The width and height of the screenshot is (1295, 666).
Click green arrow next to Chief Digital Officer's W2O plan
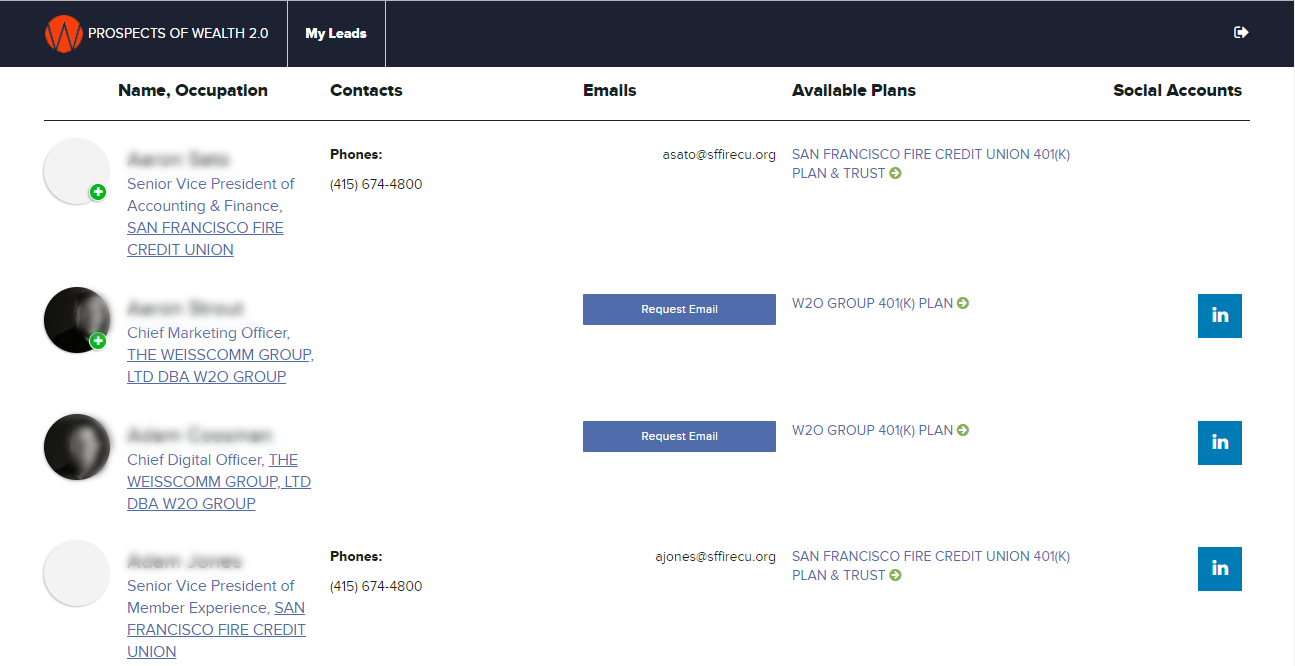(x=963, y=430)
